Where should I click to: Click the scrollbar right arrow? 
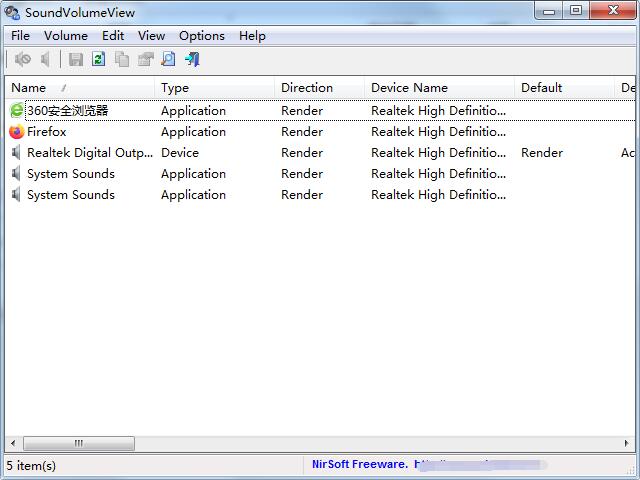point(627,443)
